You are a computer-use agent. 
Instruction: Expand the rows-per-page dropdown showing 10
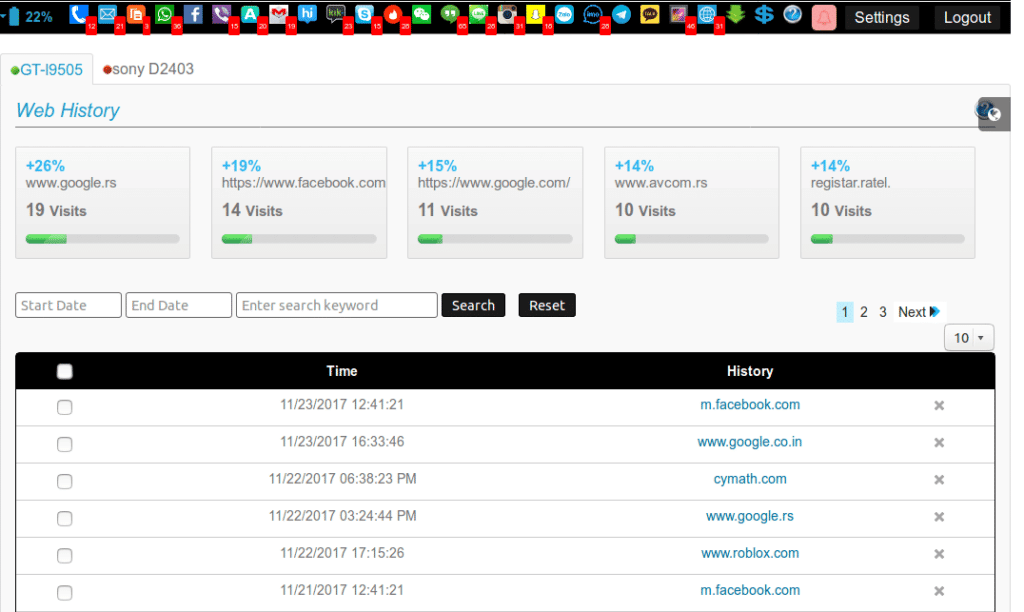[x=968, y=338]
